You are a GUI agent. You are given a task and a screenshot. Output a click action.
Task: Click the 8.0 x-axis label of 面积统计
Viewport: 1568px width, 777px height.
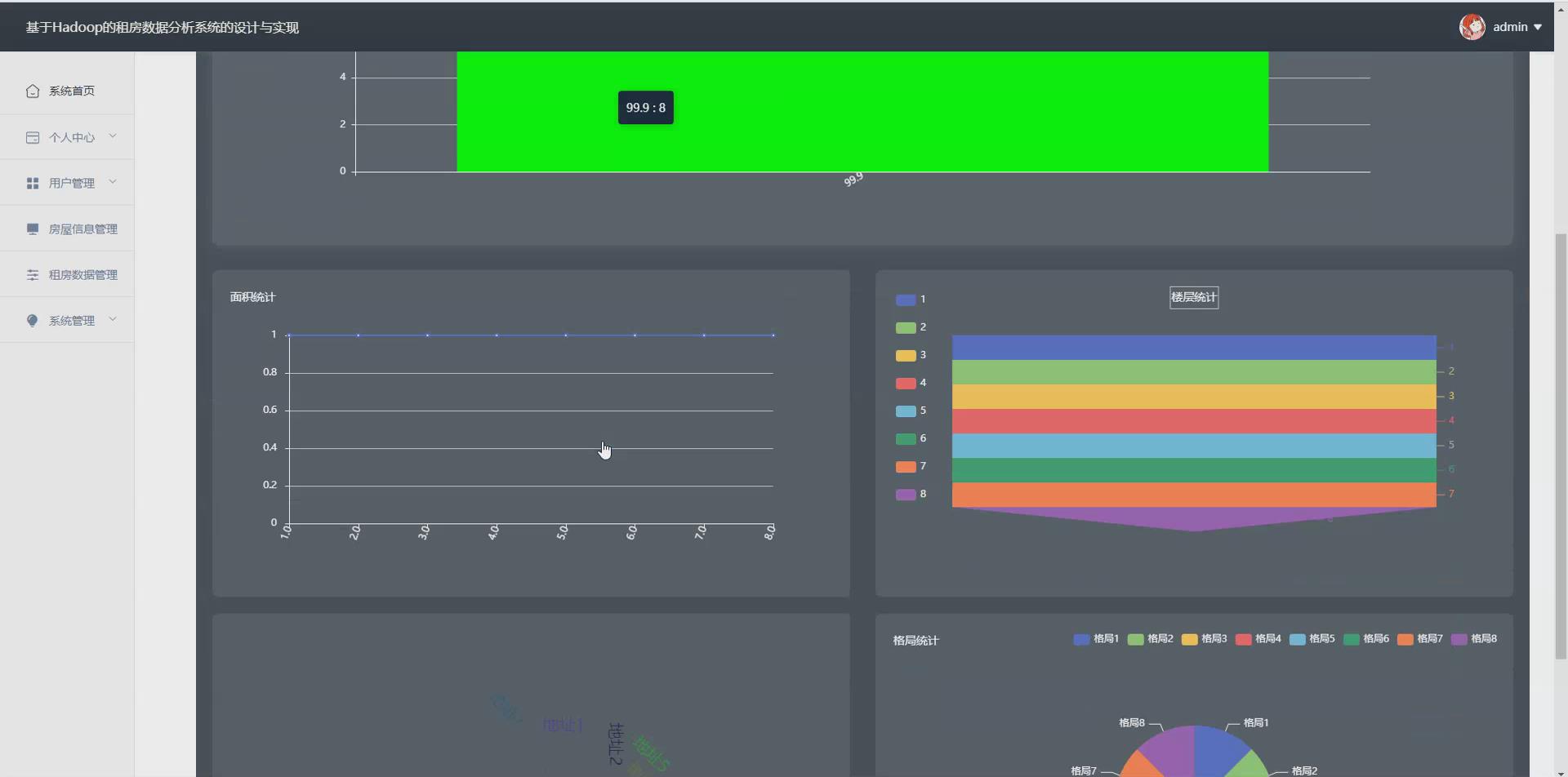click(x=769, y=533)
